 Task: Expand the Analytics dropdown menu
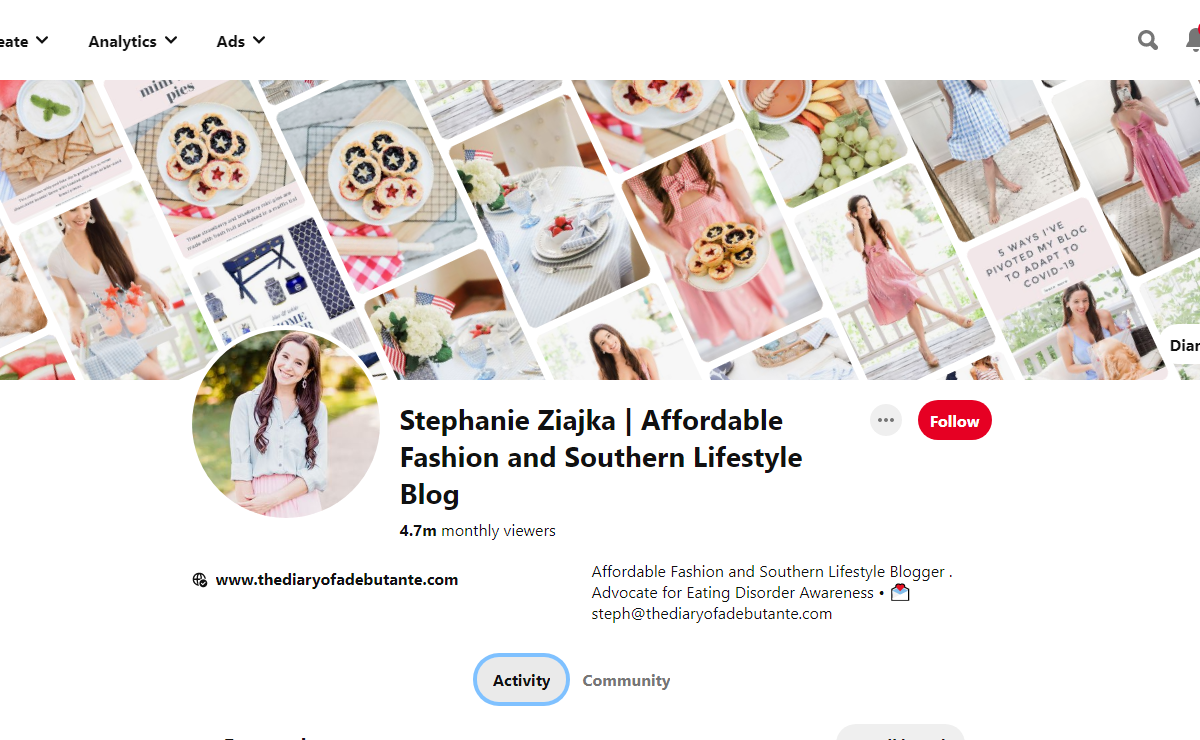pyautogui.click(x=133, y=41)
